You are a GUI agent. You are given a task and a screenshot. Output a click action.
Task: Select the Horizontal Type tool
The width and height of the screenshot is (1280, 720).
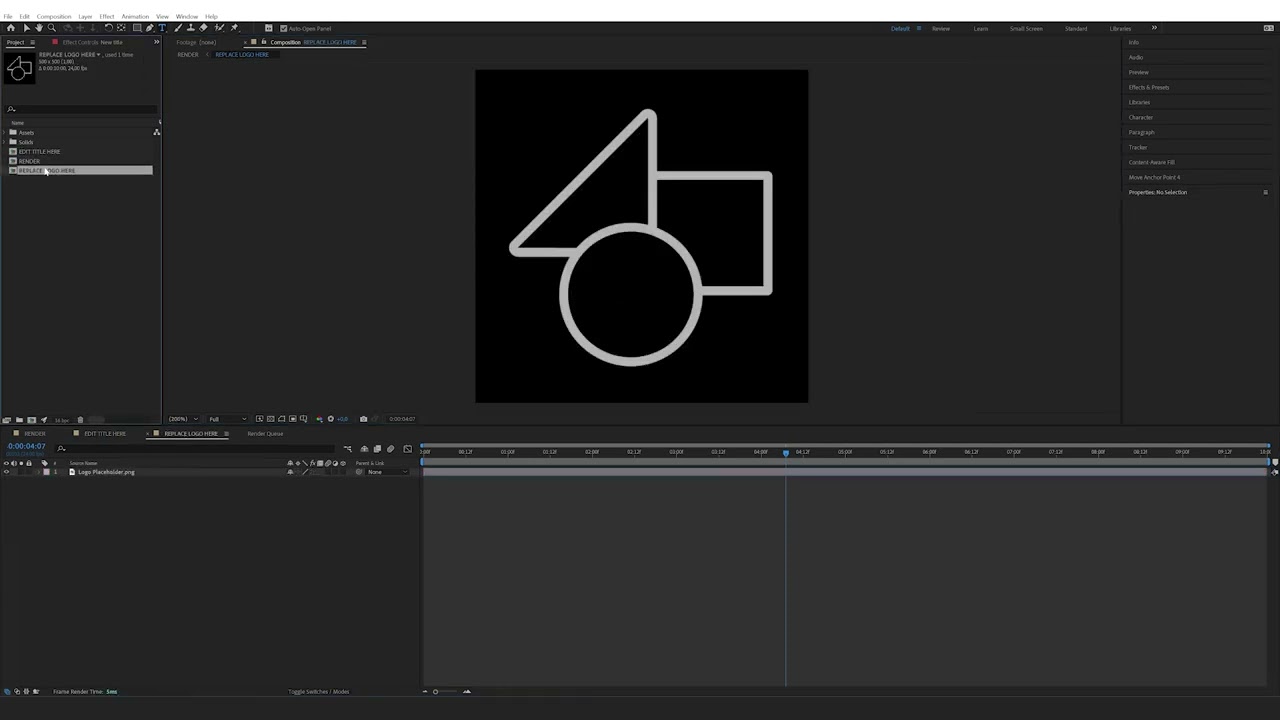162,28
